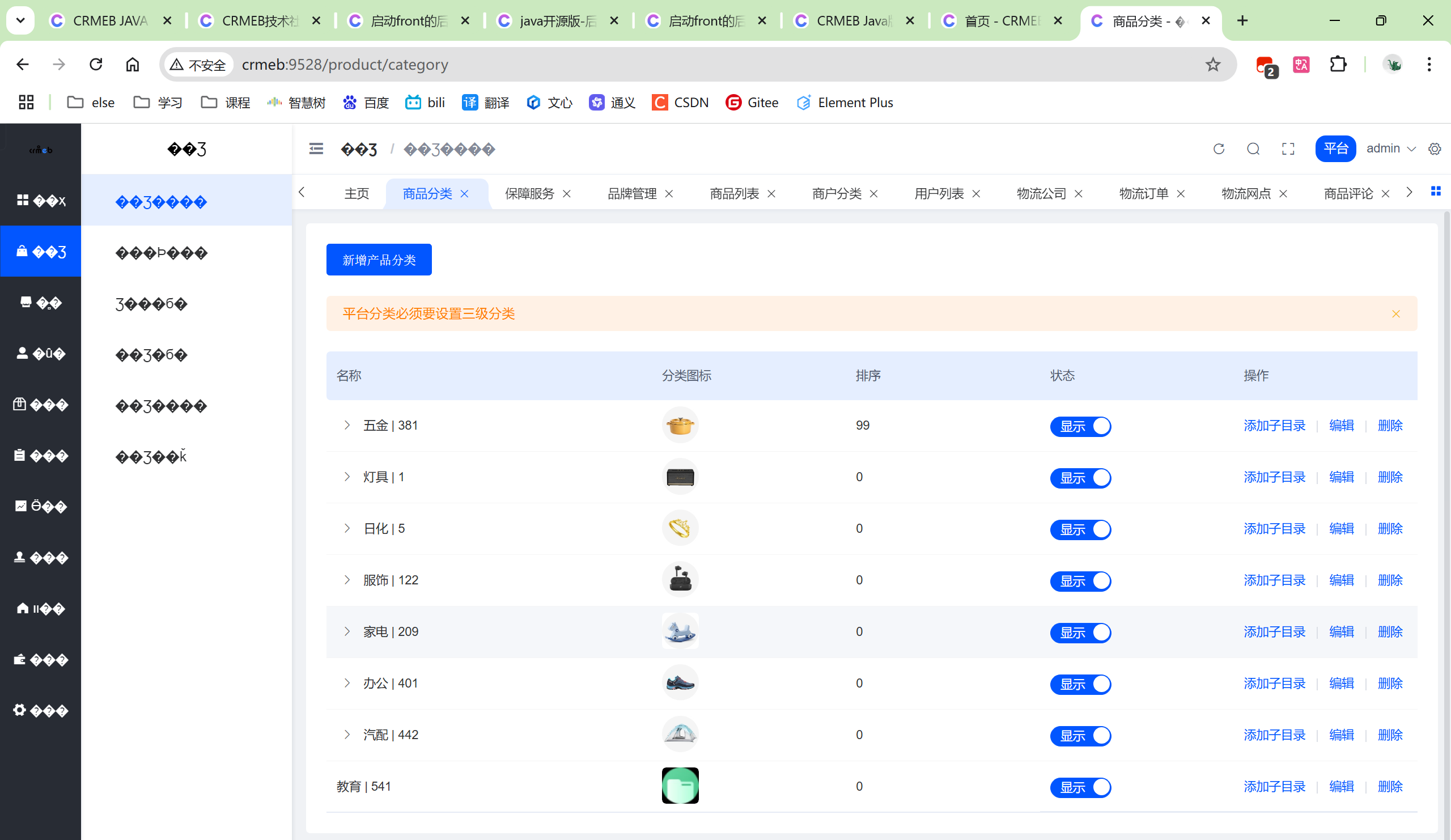Switch to the 商品列表 tab
Image resolution: width=1451 pixels, height=840 pixels.
[734, 194]
